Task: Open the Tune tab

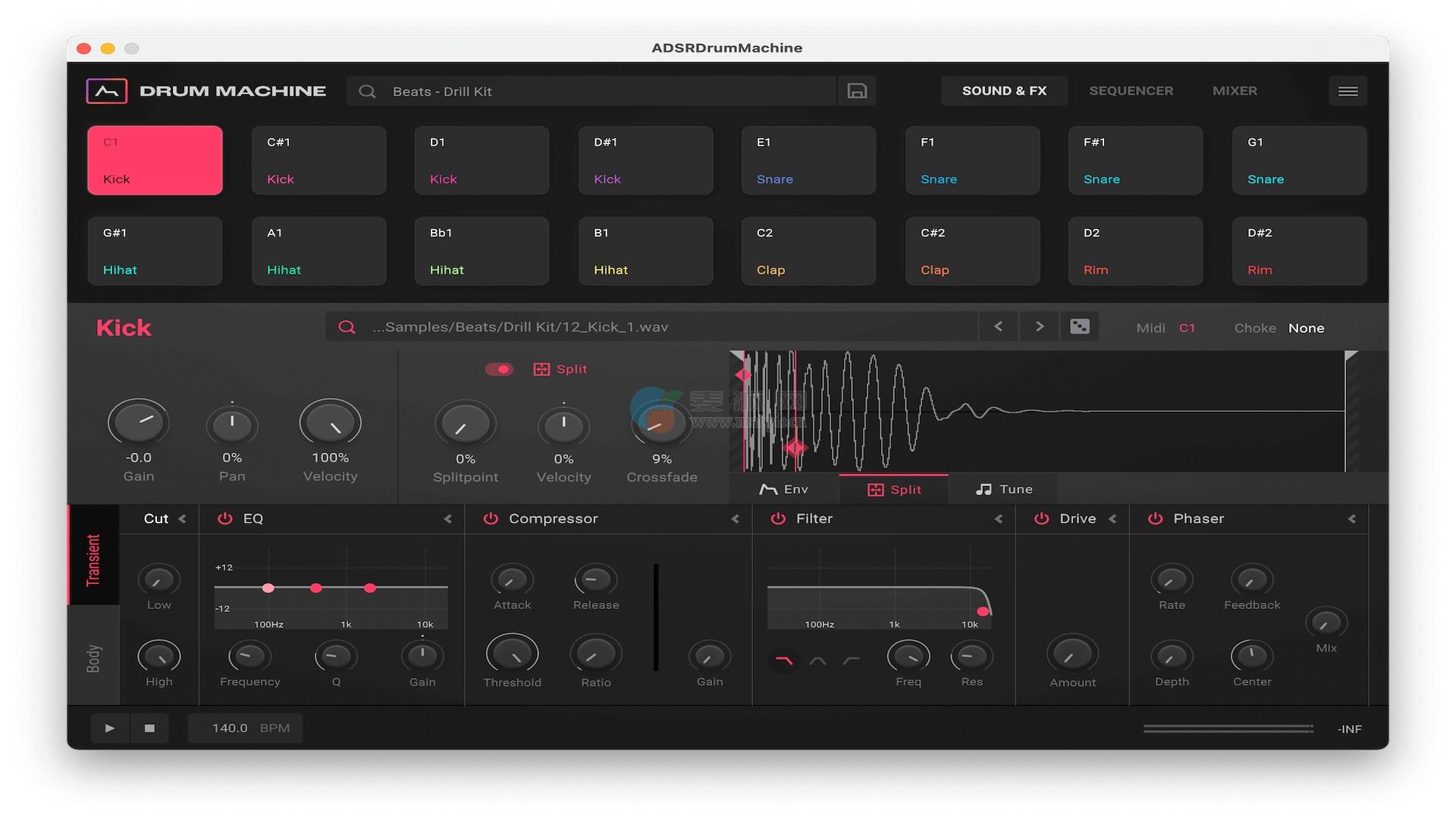Action: point(1003,490)
